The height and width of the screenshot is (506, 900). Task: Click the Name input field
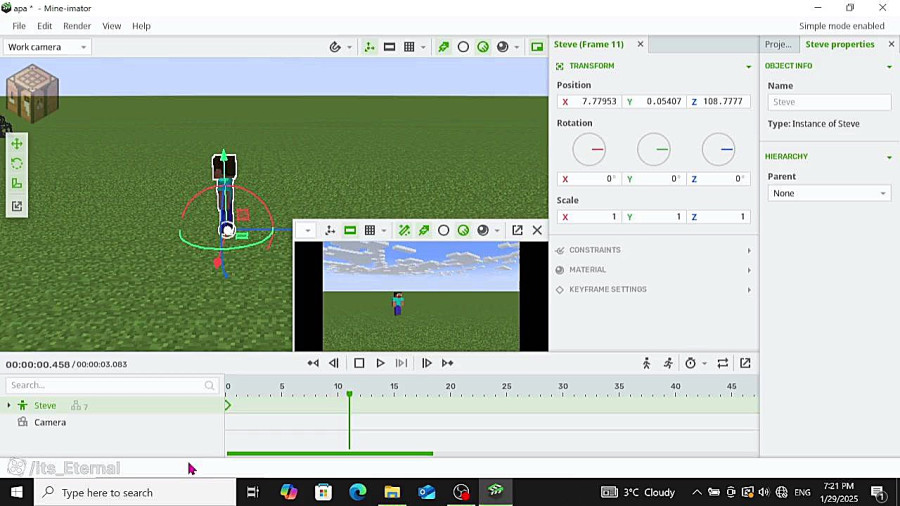(829, 102)
